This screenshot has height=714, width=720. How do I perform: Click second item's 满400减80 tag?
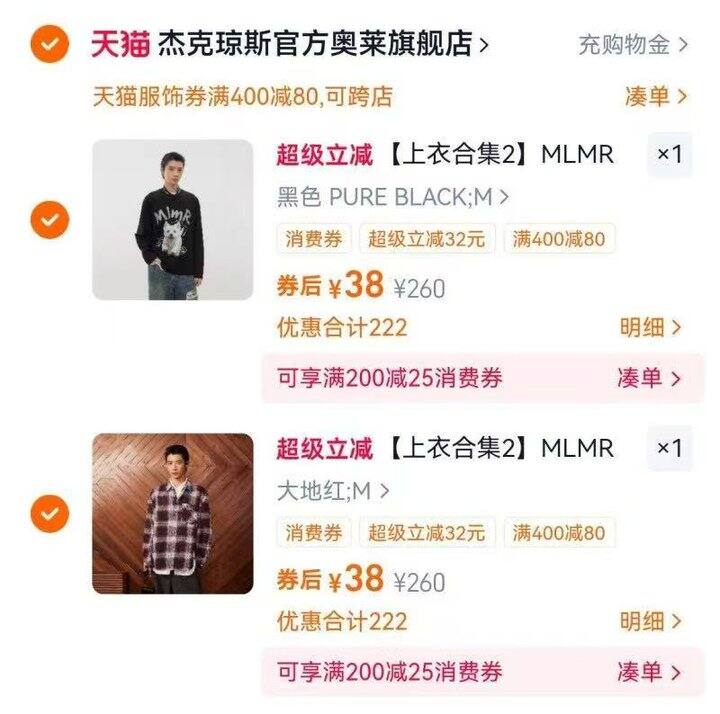pos(559,532)
